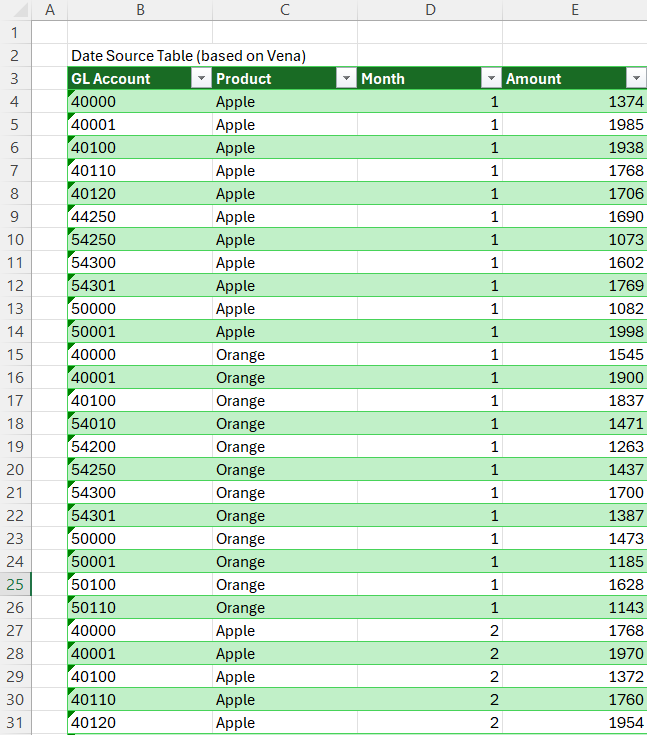647x735 pixels.
Task: Select column E header
Action: click(x=575, y=10)
